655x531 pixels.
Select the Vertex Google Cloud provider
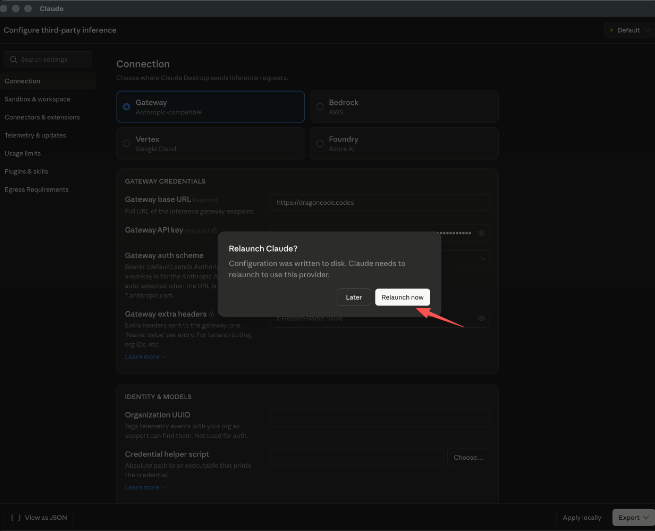pos(211,143)
